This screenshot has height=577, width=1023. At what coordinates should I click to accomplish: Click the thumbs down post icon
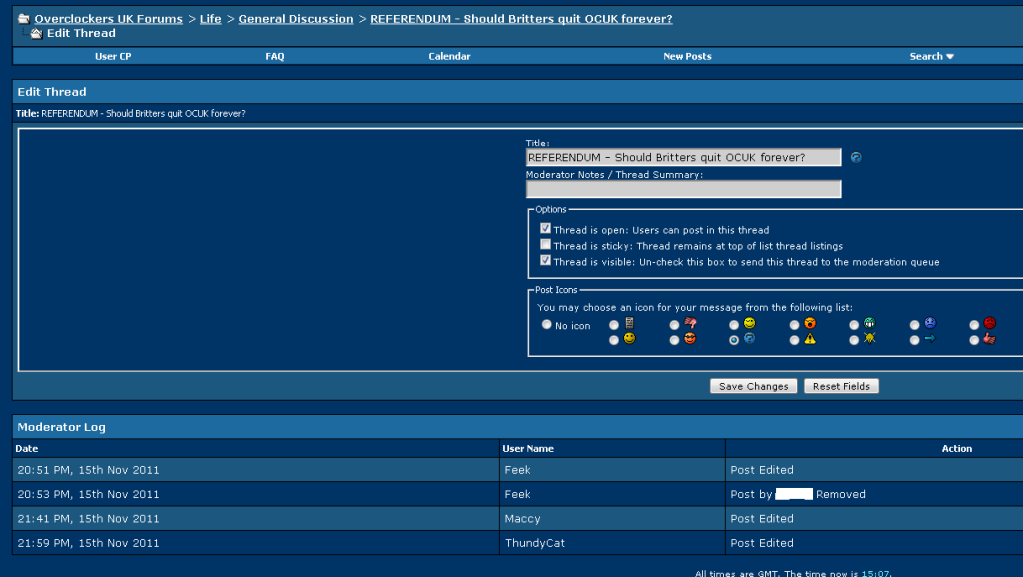coord(690,324)
